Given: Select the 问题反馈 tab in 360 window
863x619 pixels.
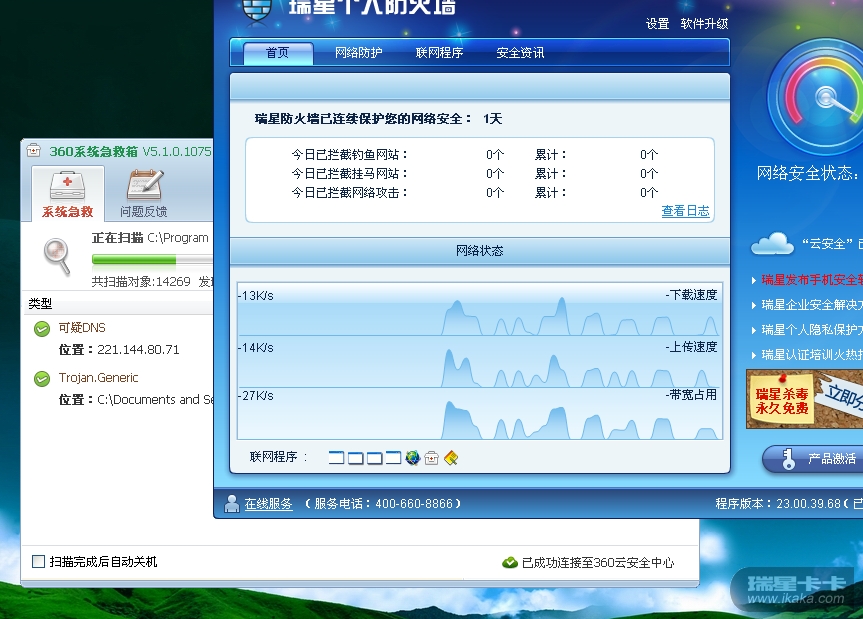Looking at the screenshot, I should (x=144, y=193).
